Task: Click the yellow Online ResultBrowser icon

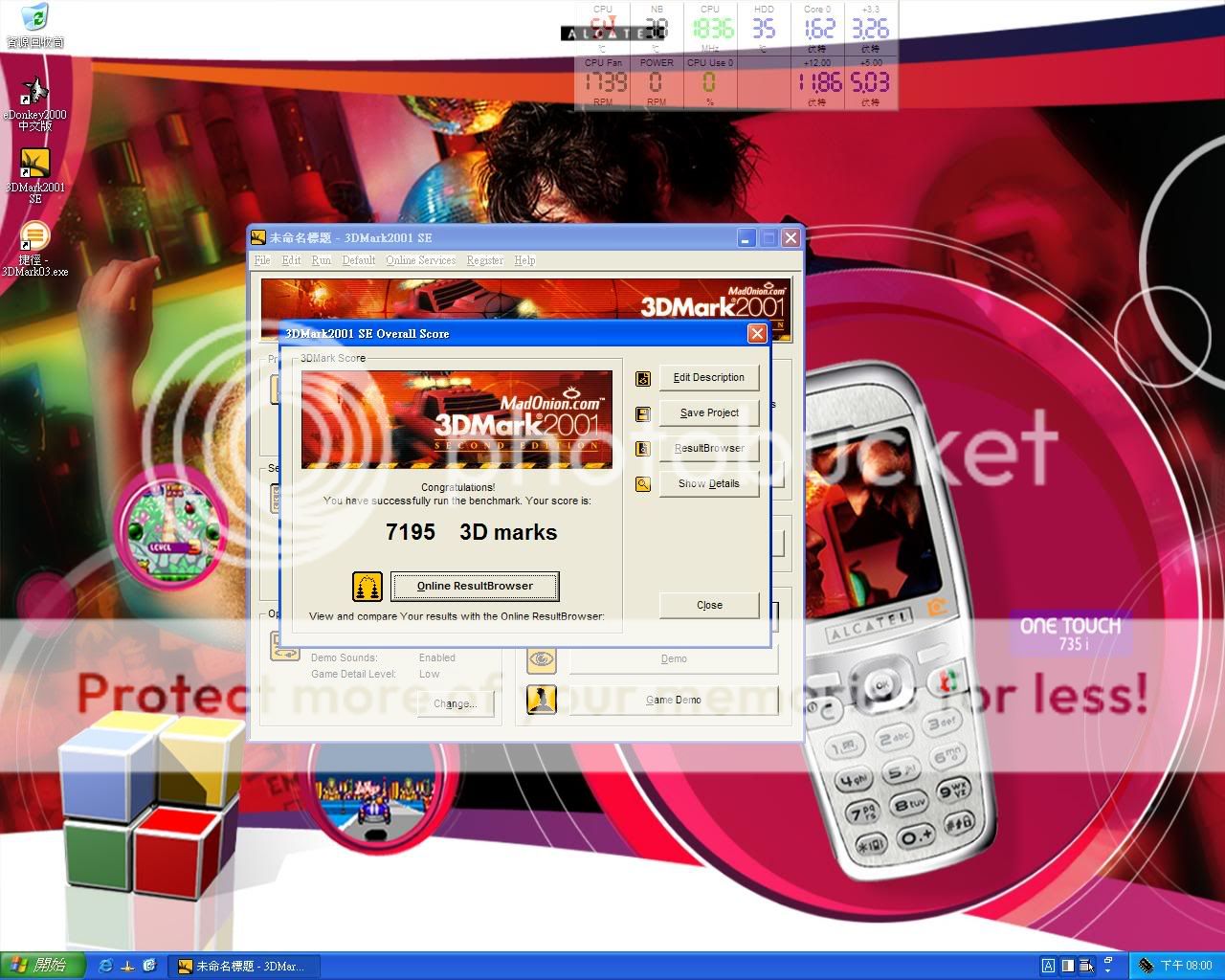Action: tap(367, 586)
